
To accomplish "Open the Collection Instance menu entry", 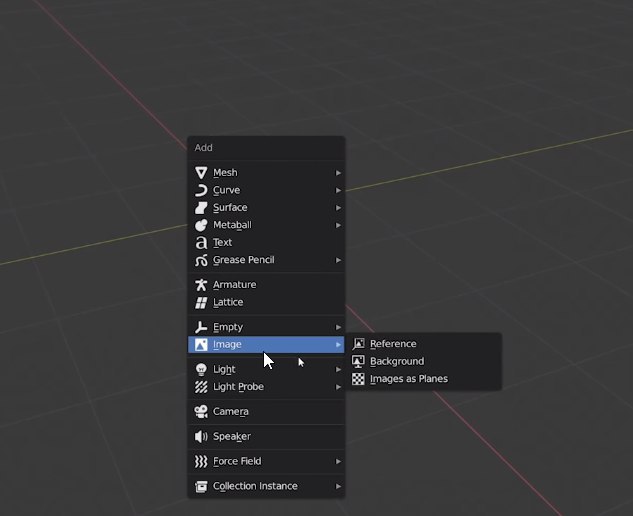I will click(x=266, y=486).
